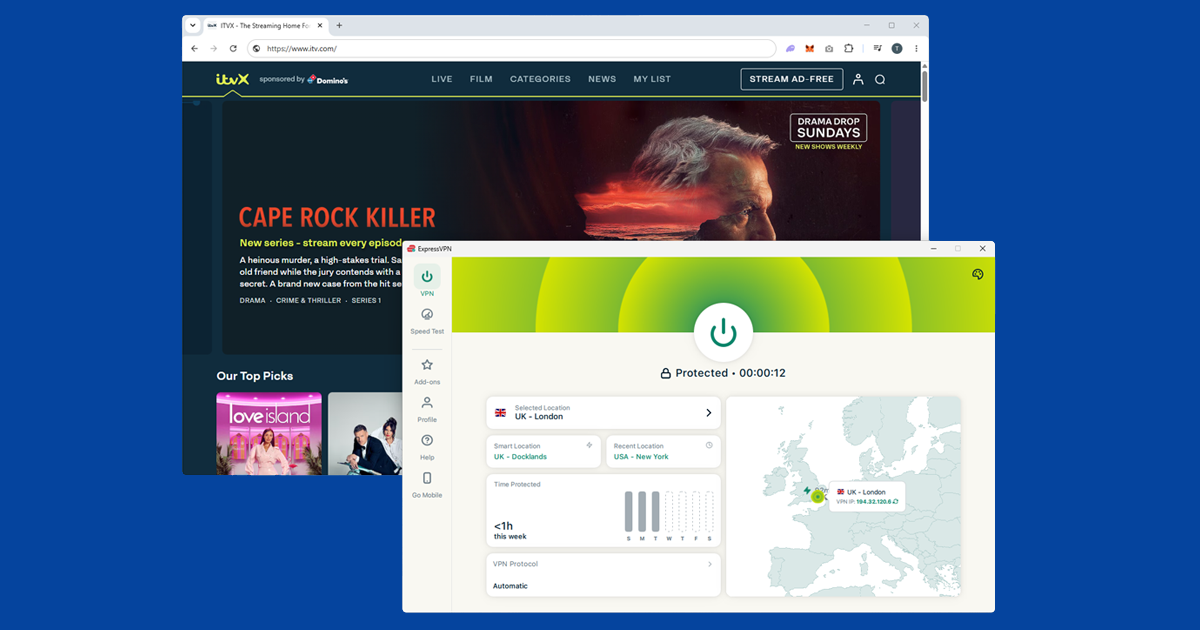Open the CATEGORIES menu on ITVX
This screenshot has height=630, width=1200.
click(540, 79)
